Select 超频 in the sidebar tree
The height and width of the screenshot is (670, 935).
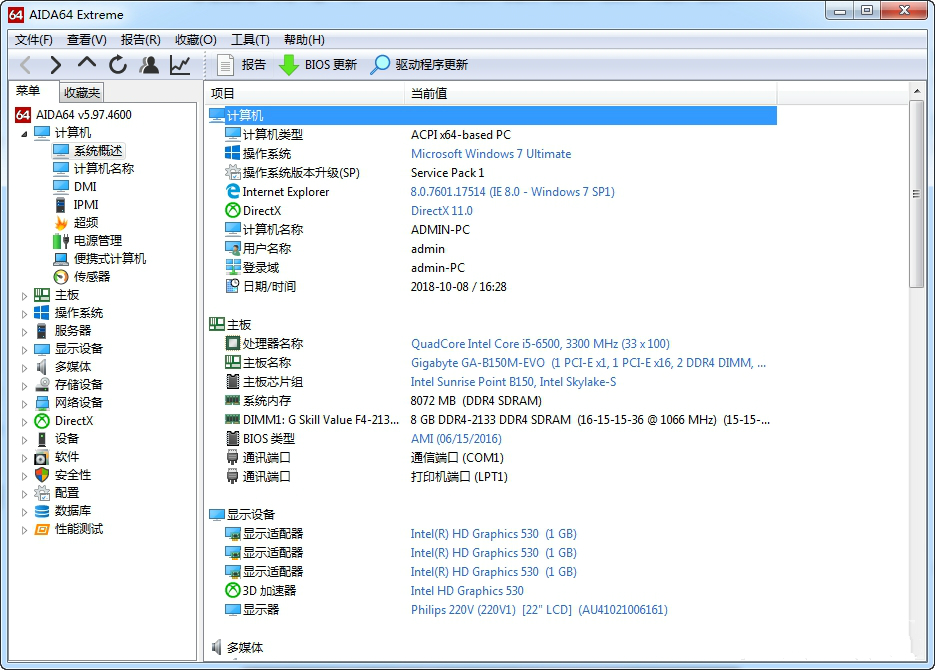tap(86, 223)
